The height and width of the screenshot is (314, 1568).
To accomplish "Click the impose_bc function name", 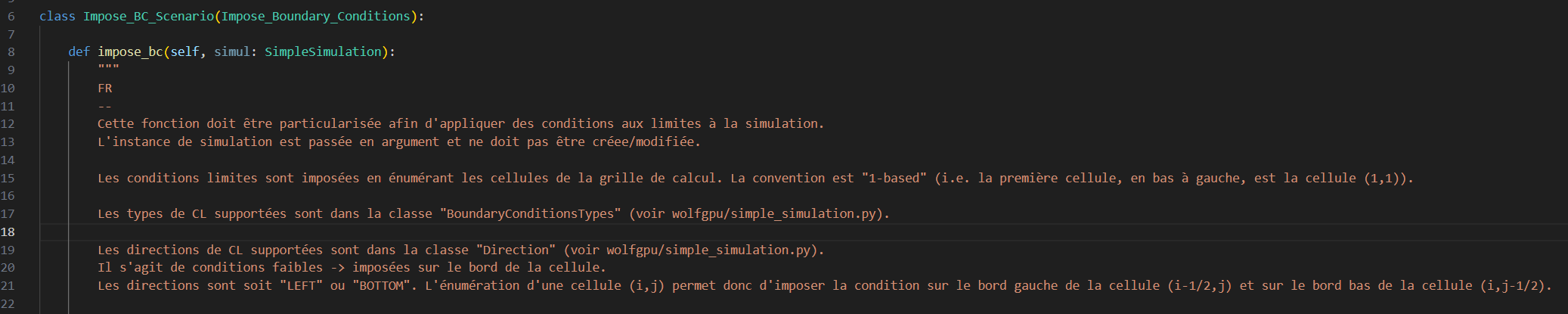I will pyautogui.click(x=130, y=52).
